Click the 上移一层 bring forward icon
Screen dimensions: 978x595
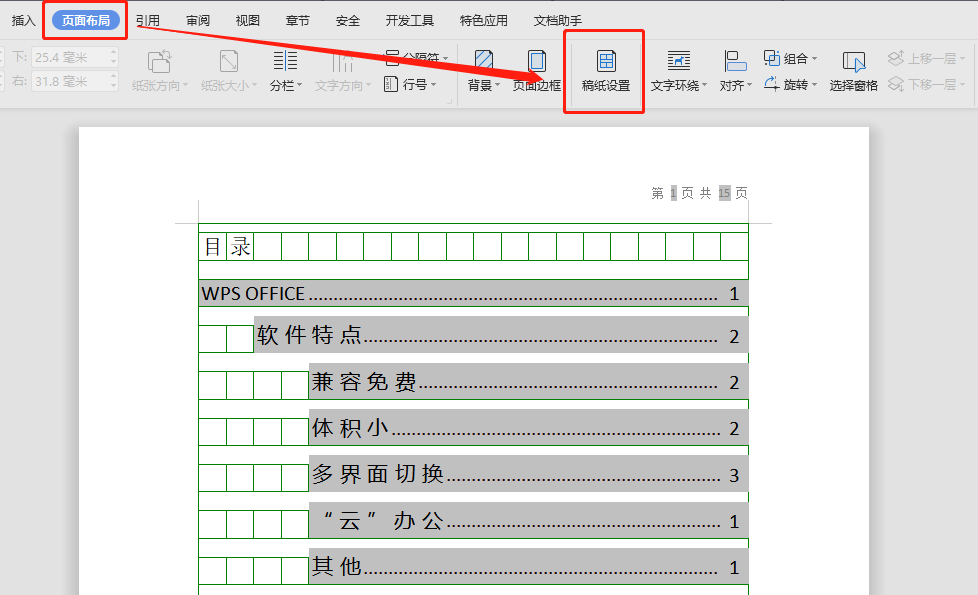(896, 58)
